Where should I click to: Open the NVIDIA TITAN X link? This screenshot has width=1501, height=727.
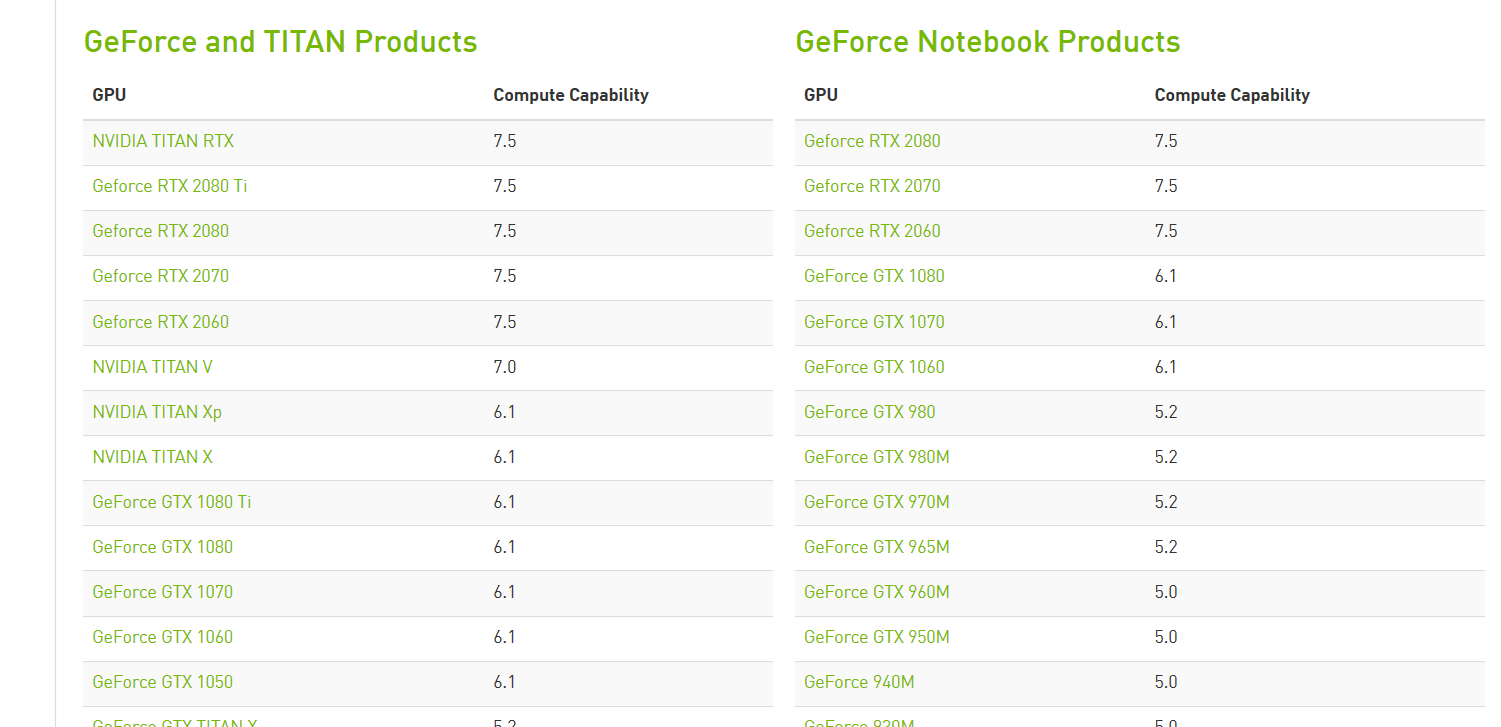(x=152, y=457)
